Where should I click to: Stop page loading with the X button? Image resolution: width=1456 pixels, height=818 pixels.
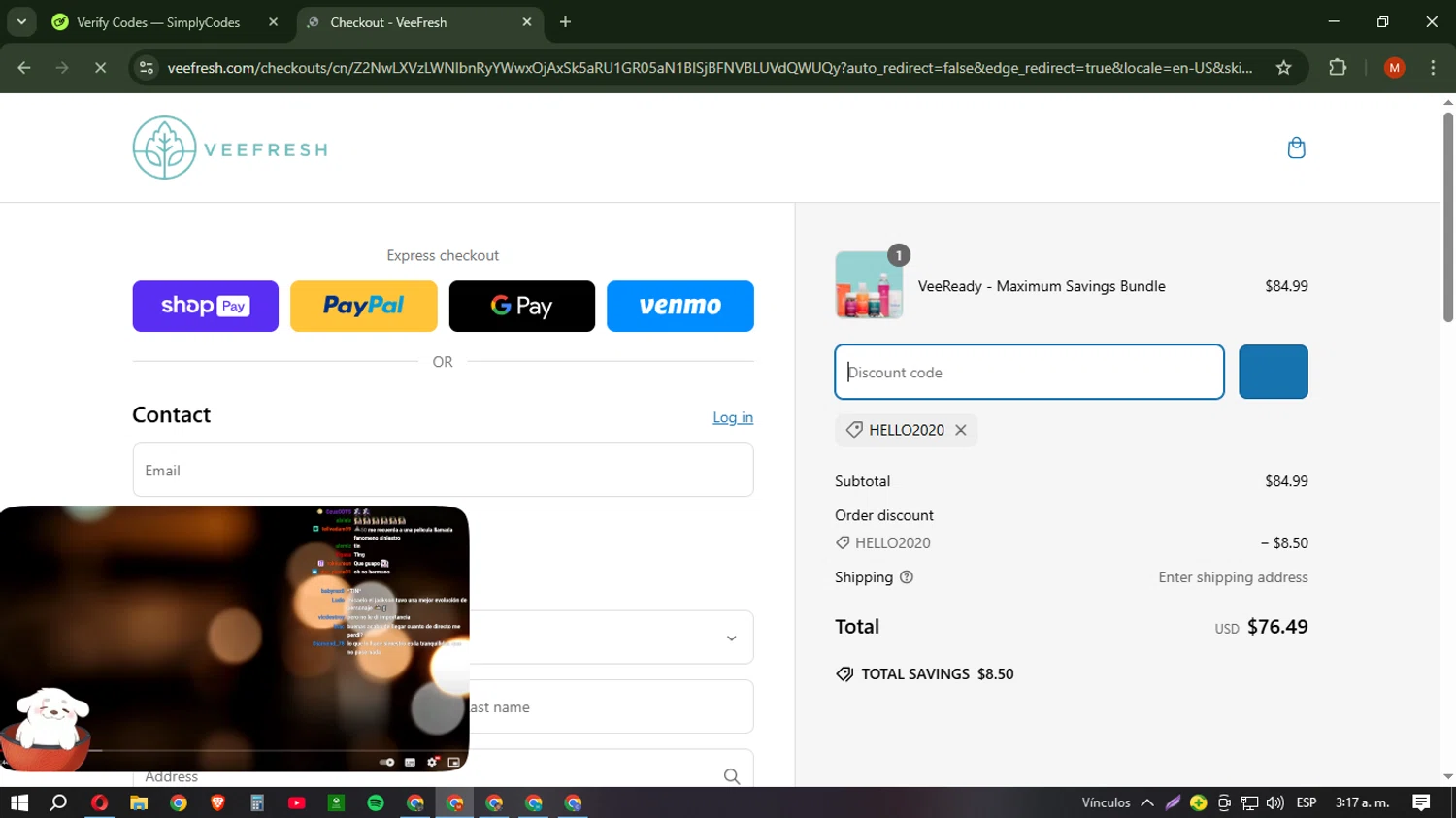[x=100, y=68]
